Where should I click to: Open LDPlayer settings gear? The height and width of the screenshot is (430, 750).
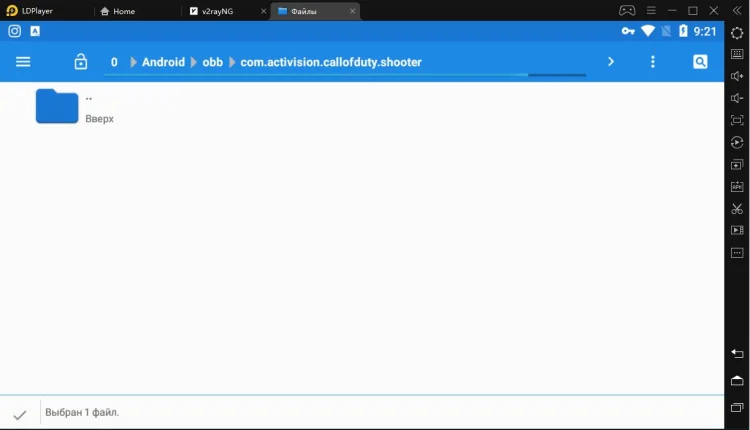[x=737, y=33]
